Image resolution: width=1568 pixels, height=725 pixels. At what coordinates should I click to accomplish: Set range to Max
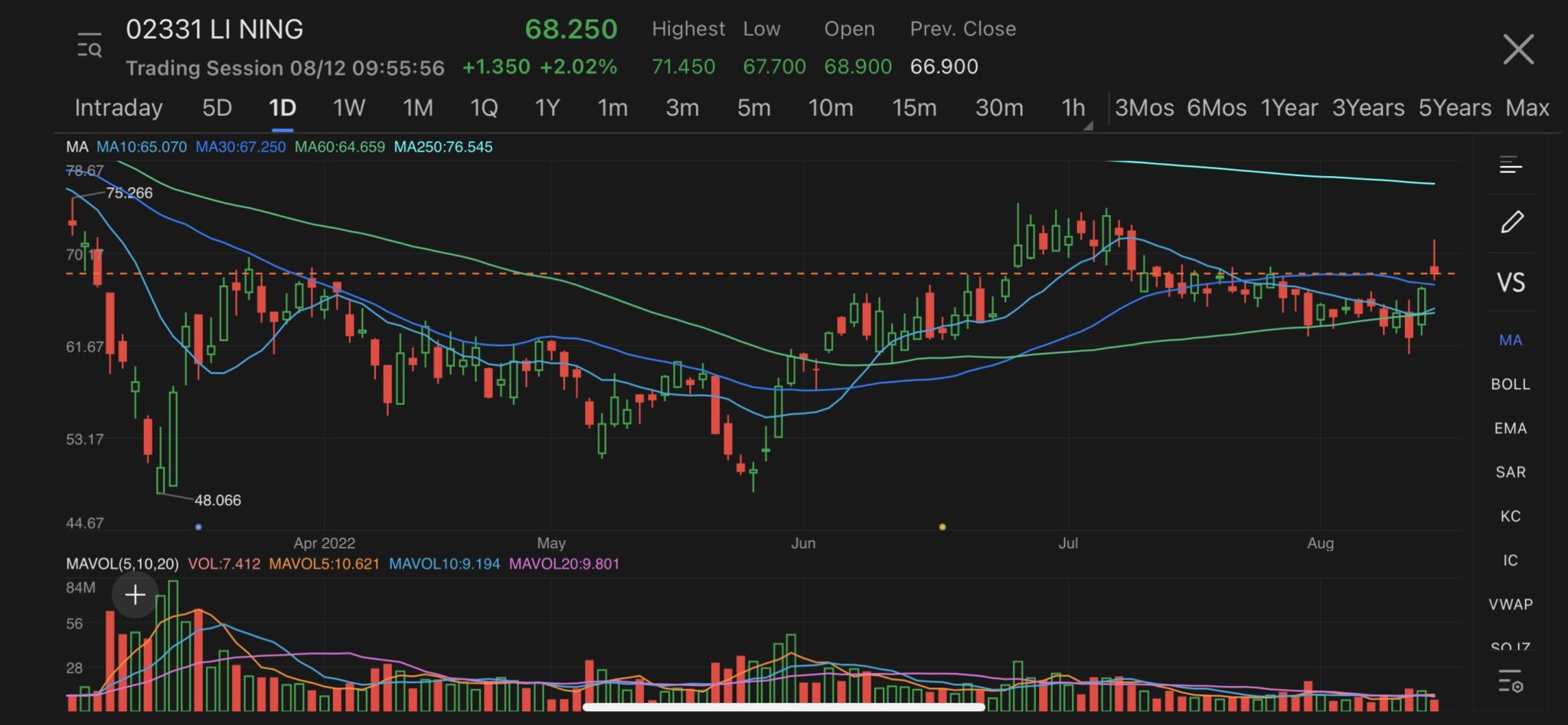point(1527,107)
